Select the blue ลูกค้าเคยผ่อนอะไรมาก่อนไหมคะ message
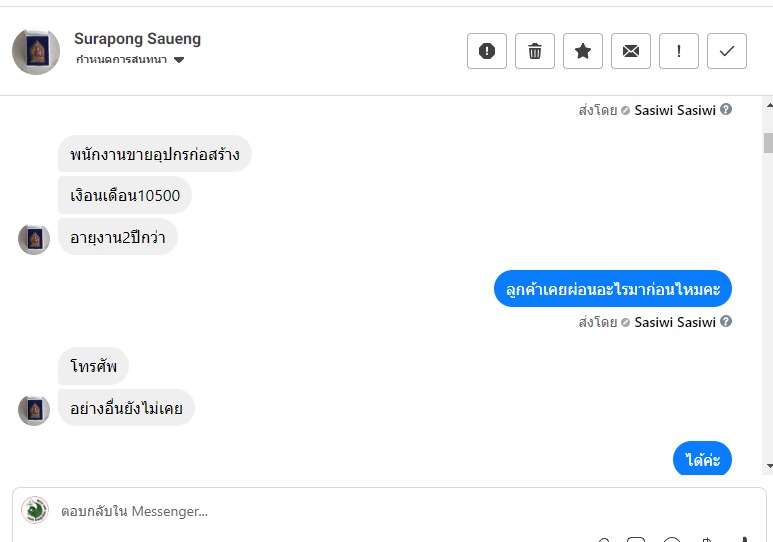This screenshot has width=773, height=542. pyautogui.click(x=613, y=289)
